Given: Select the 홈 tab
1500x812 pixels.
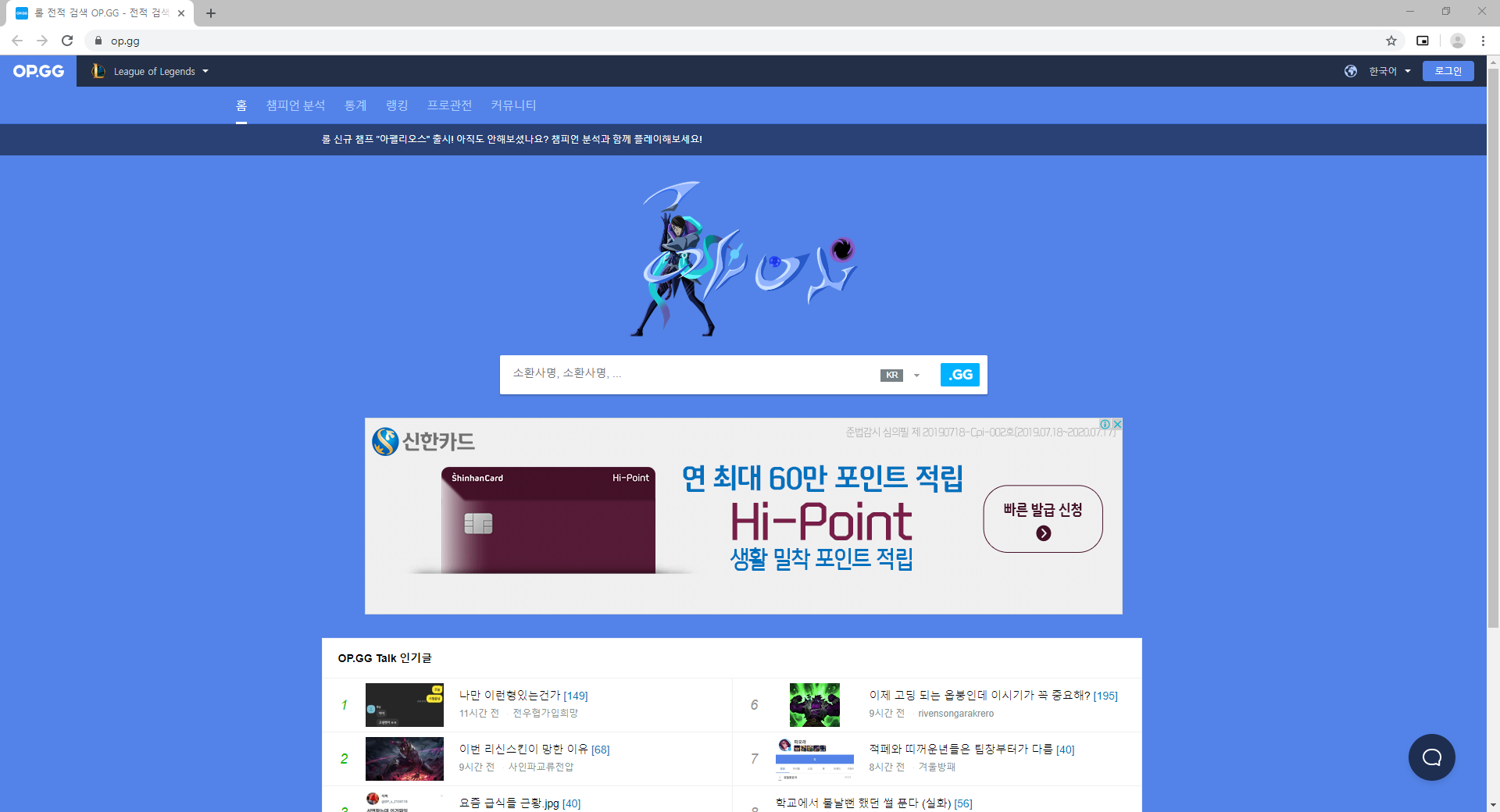Looking at the screenshot, I should coord(241,105).
